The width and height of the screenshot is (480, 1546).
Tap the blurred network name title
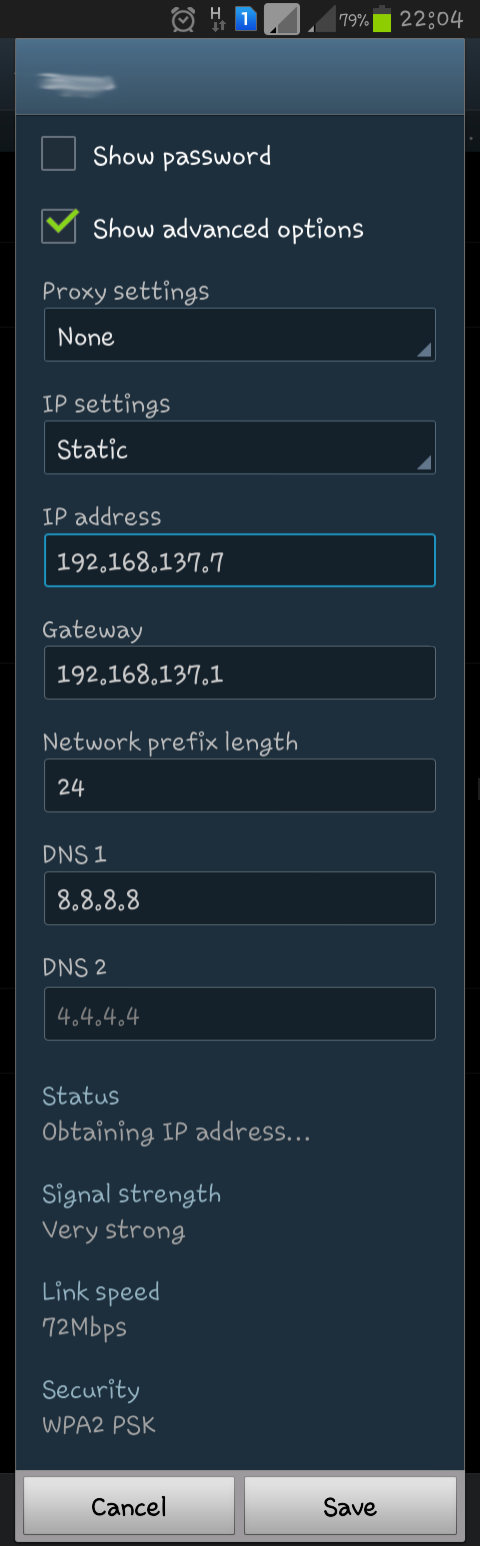[76, 83]
